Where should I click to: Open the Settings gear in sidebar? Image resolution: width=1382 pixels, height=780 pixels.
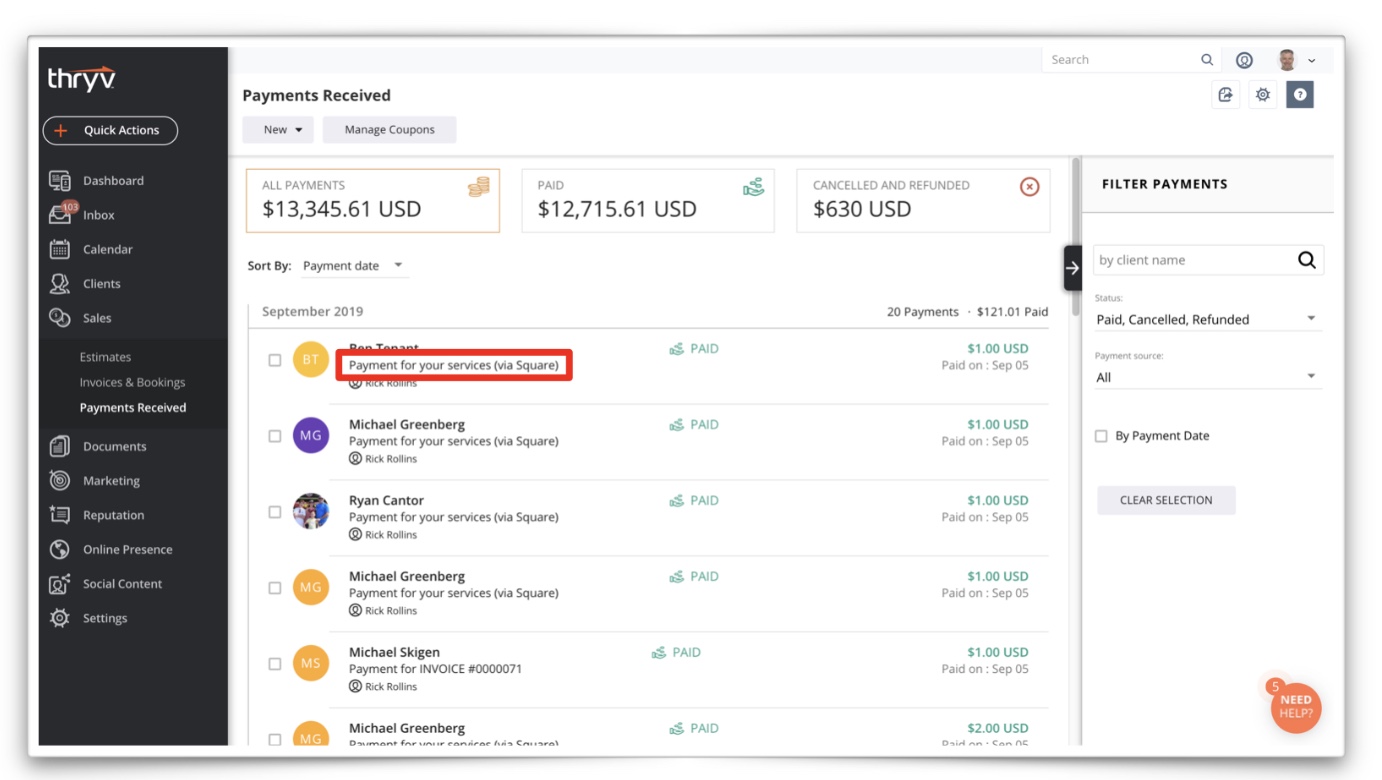60,618
